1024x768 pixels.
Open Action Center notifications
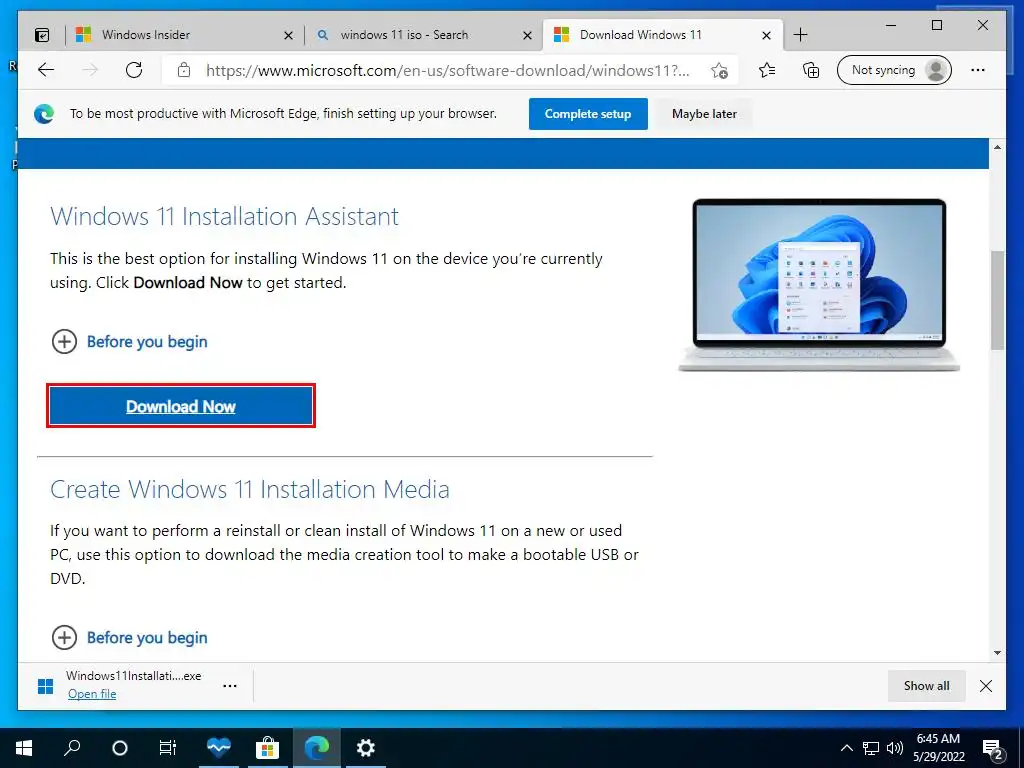click(x=993, y=748)
